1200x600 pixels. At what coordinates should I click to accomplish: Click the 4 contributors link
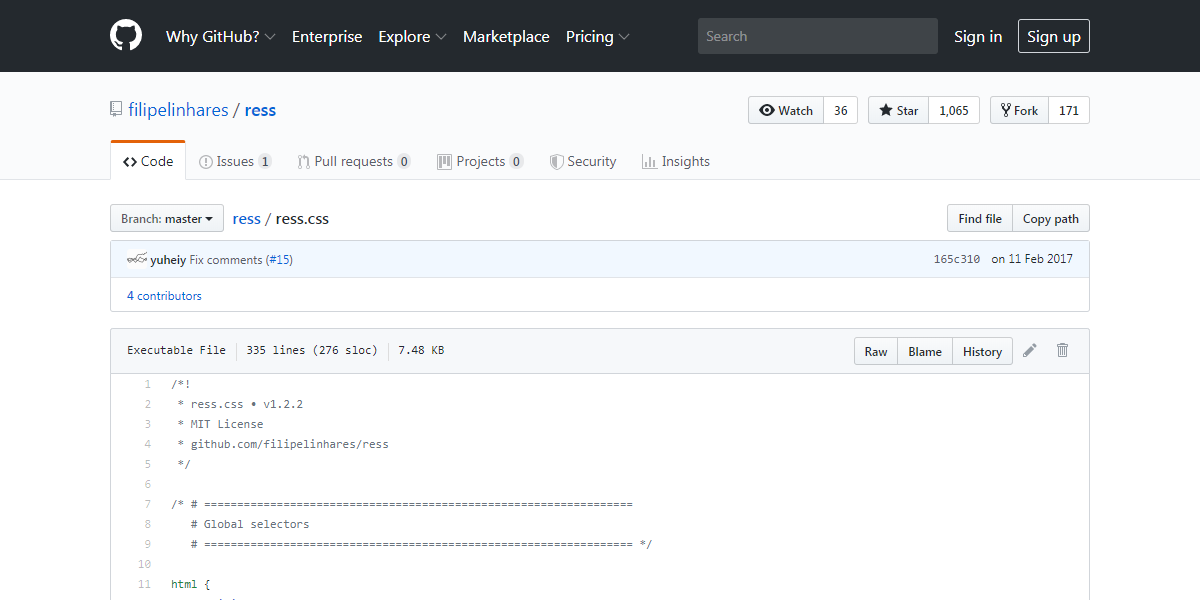[x=164, y=296]
